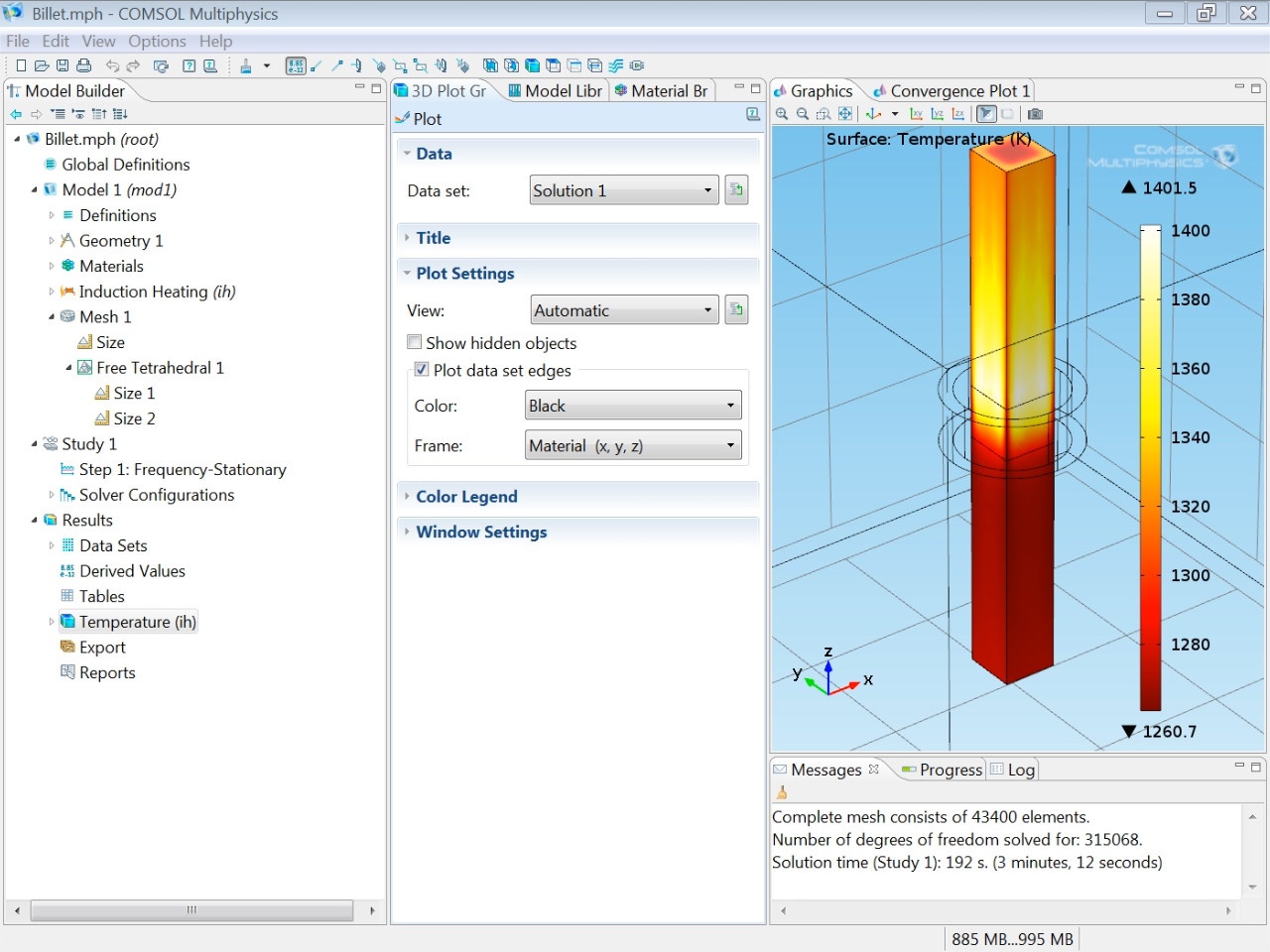The width and height of the screenshot is (1270, 952).
Task: Click the Model Builder horizontal scrollbar
Action: (191, 909)
